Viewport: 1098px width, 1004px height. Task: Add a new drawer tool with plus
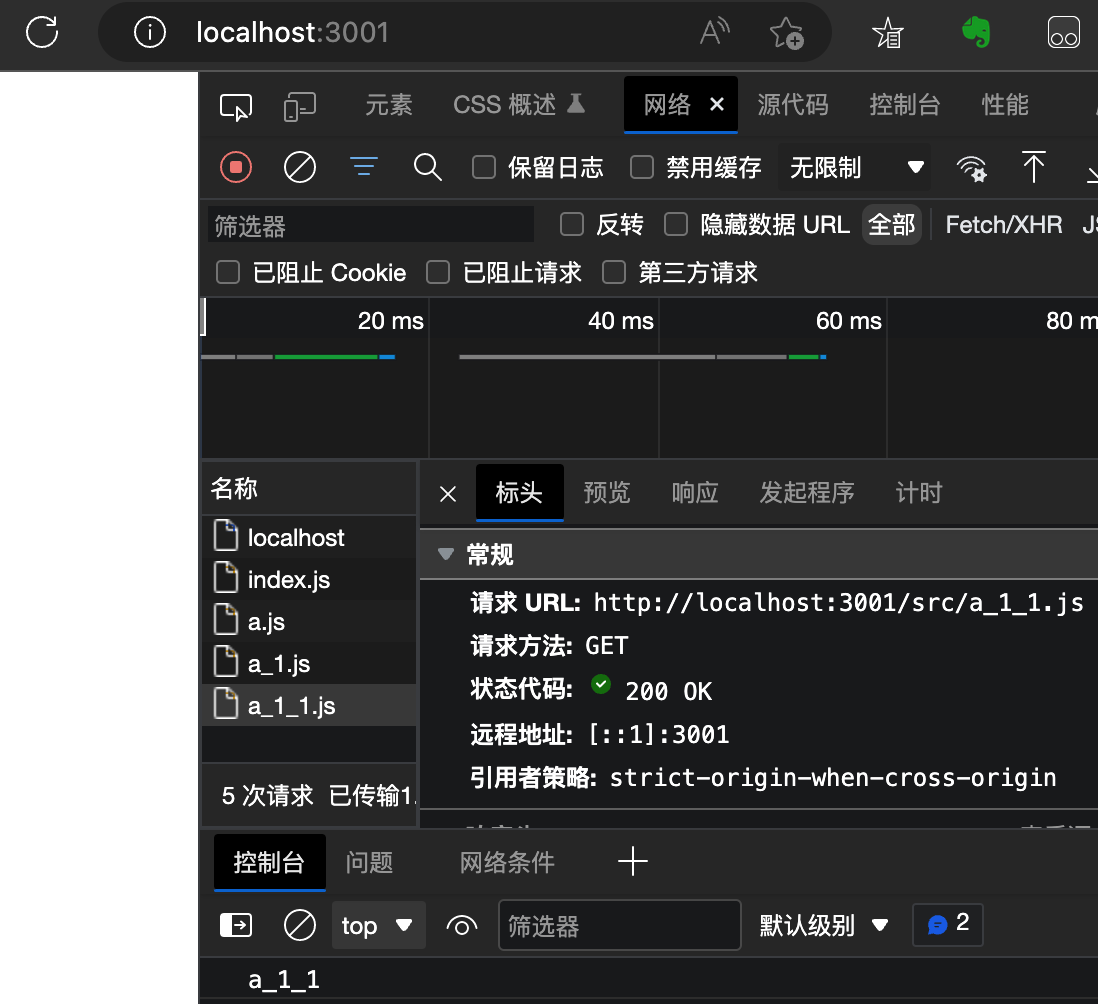click(x=633, y=861)
